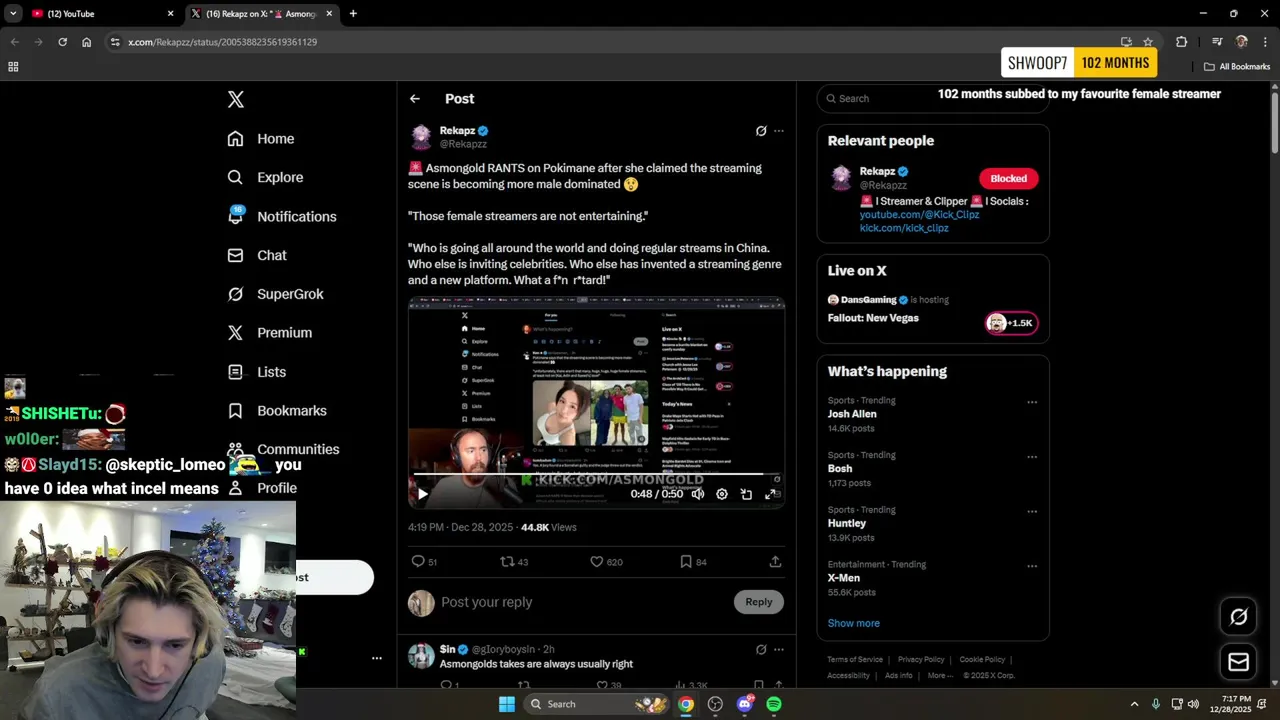Seek on the video progress bar
Image resolution: width=1280 pixels, height=720 pixels.
click(596, 474)
